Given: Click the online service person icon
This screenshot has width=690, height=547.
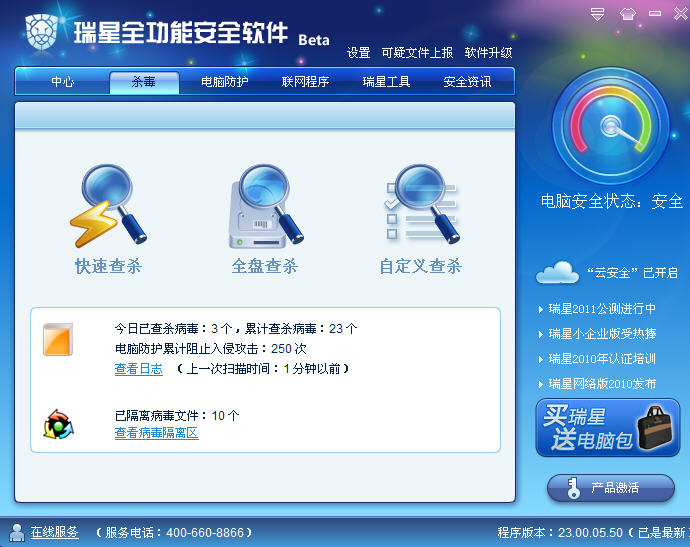Looking at the screenshot, I should (x=17, y=532).
